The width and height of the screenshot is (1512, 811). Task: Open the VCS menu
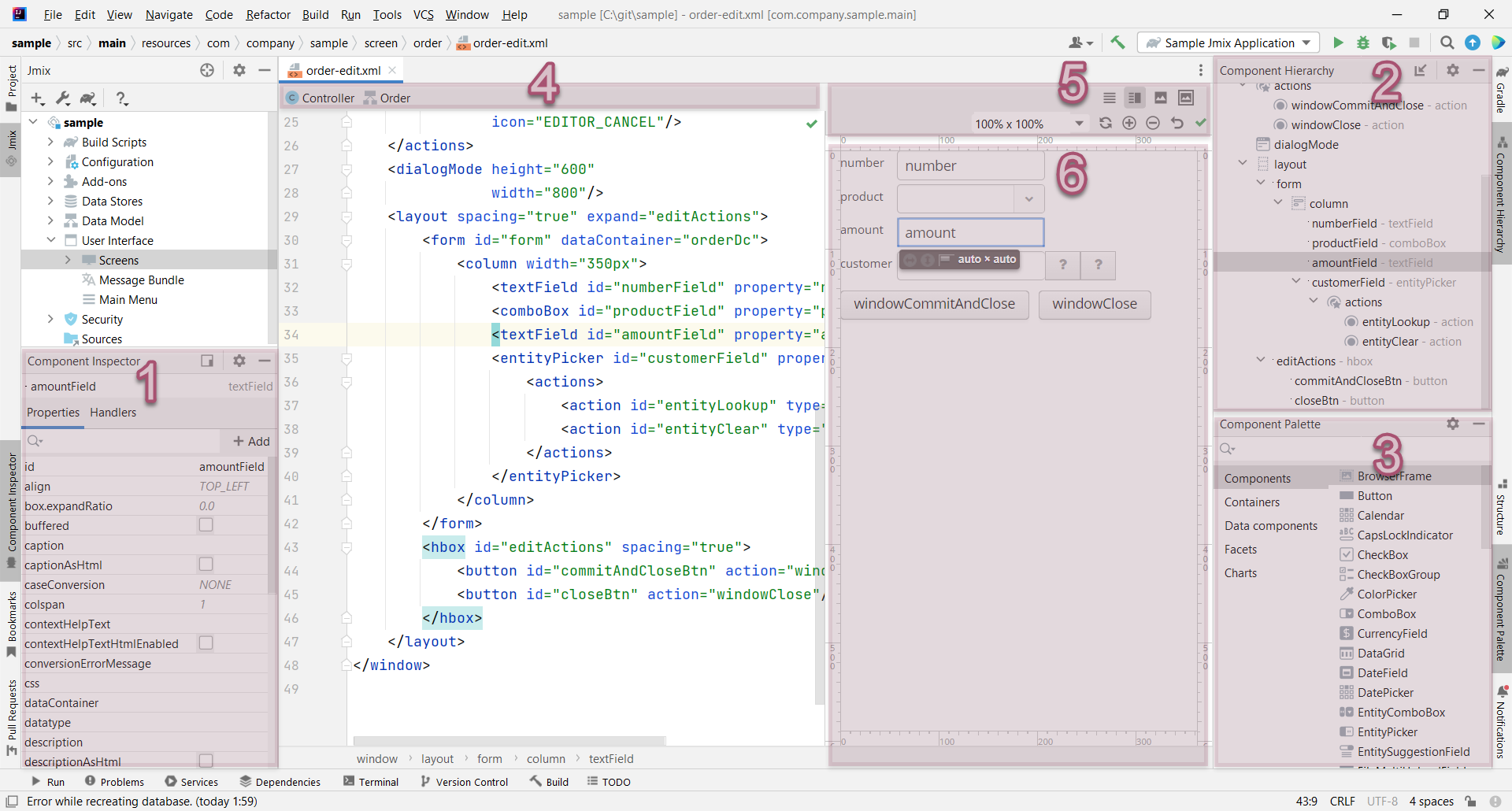click(424, 14)
